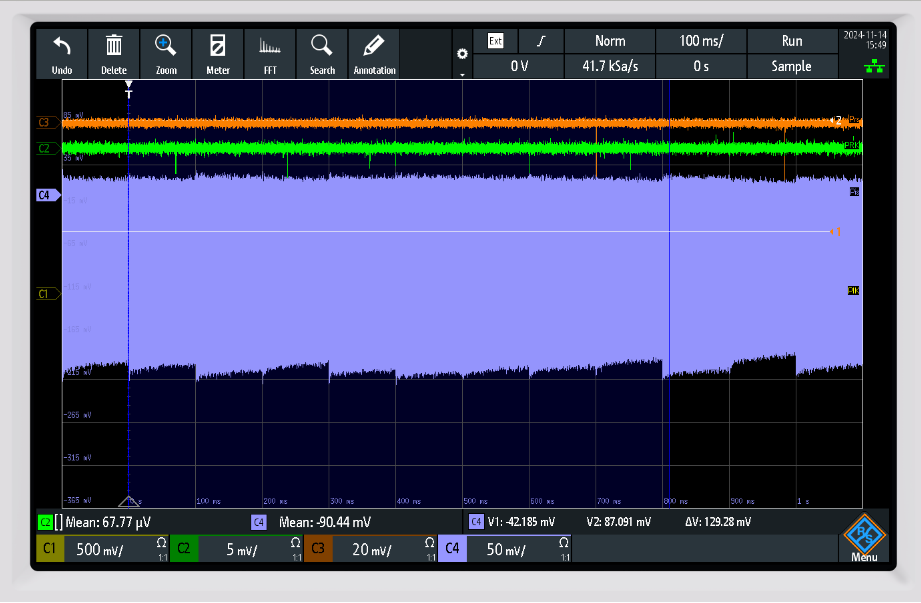Start the FFT spectrum analysis
The width and height of the screenshot is (921, 603).
pyautogui.click(x=270, y=54)
